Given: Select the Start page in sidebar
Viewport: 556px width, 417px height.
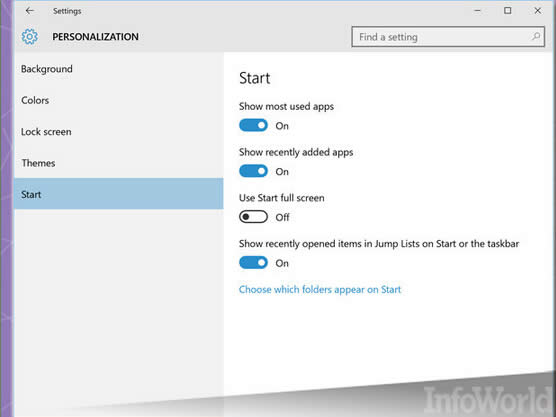Looking at the screenshot, I should 118,194.
